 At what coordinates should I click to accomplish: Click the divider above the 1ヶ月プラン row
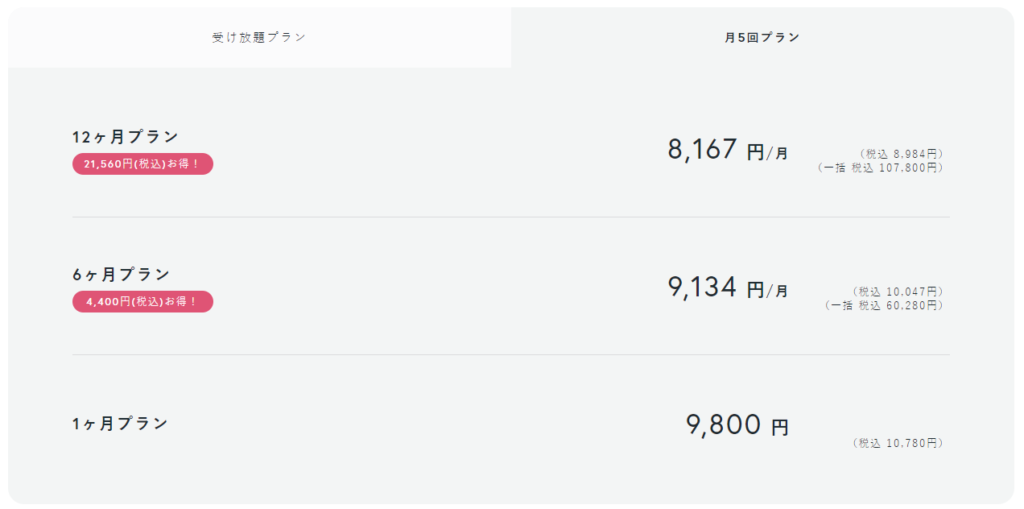click(510, 355)
